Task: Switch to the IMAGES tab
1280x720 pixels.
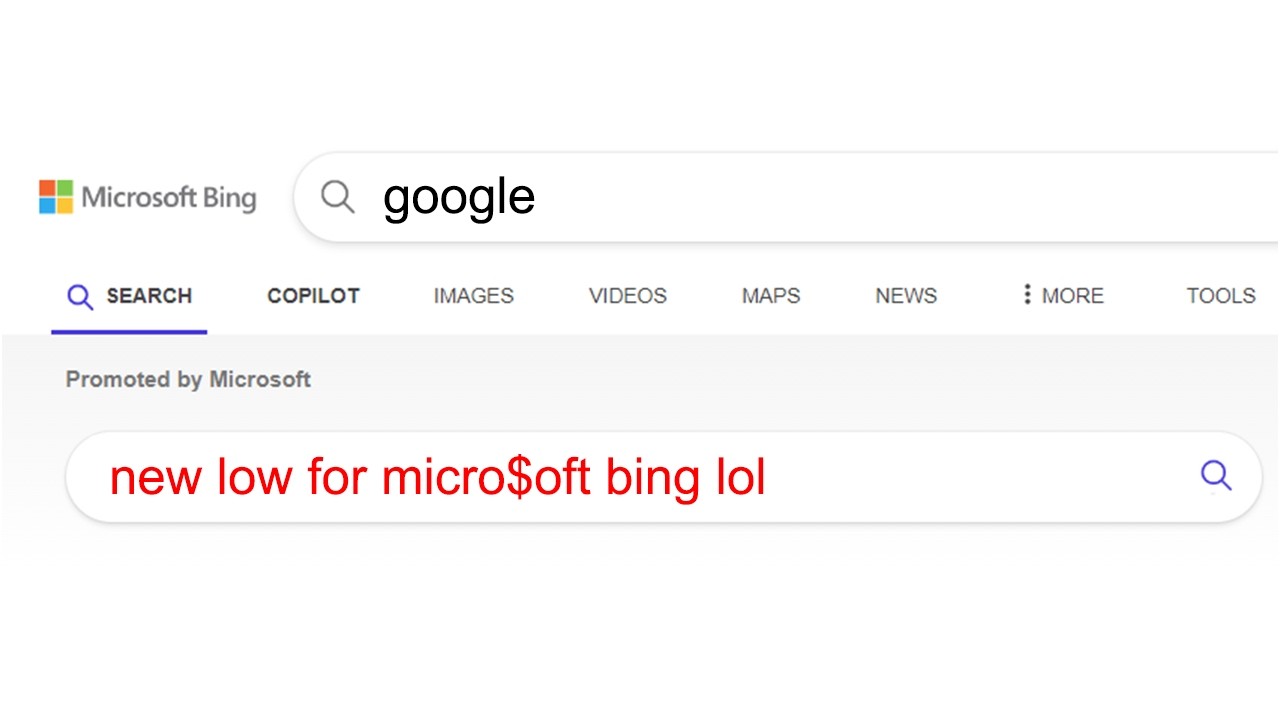Action: point(473,296)
